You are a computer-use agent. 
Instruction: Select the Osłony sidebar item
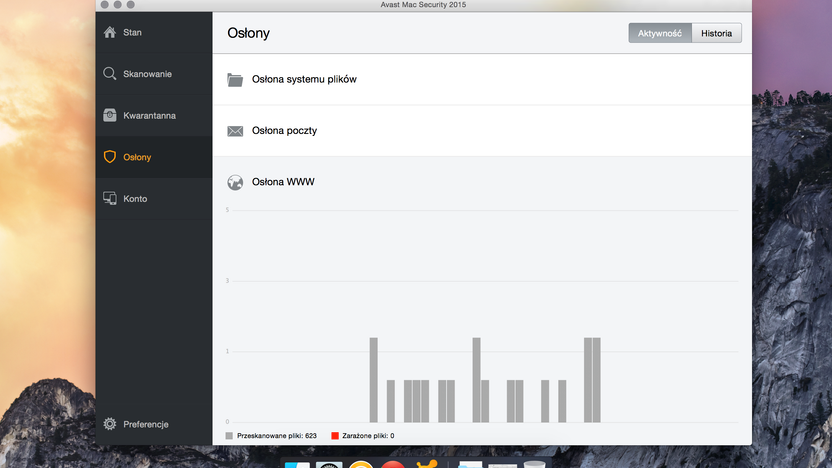[x=154, y=157]
